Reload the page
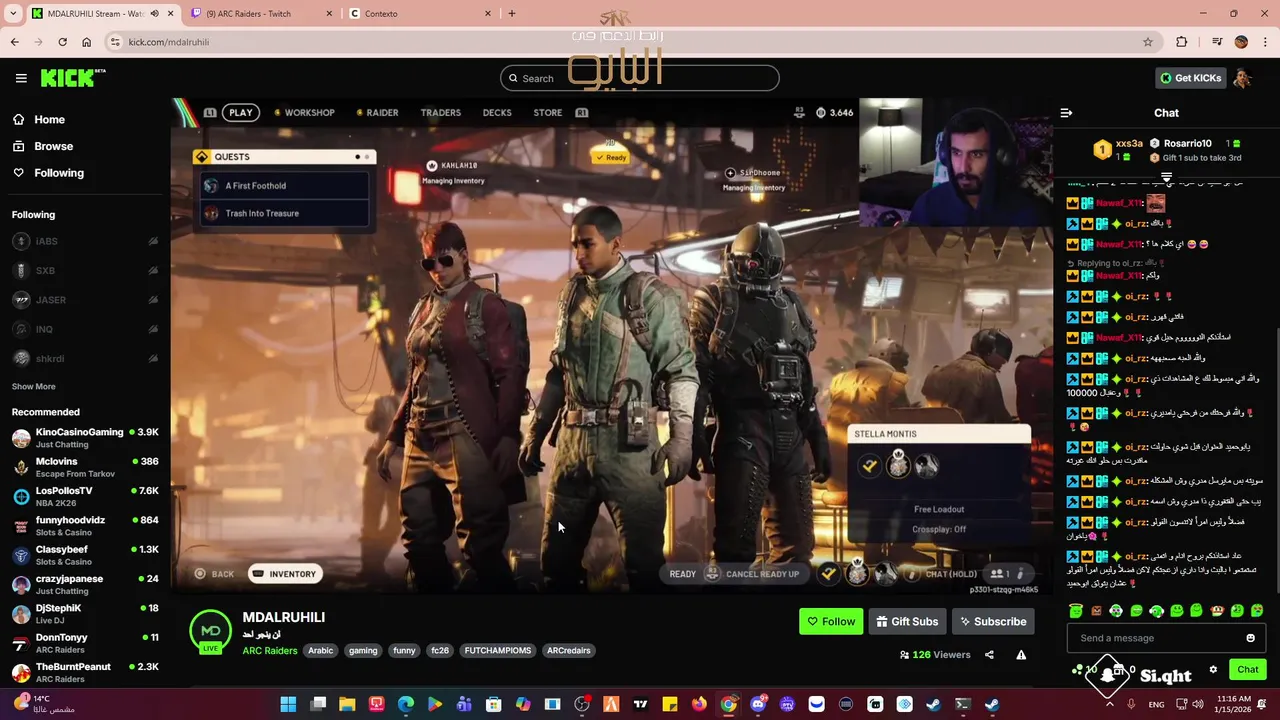1280x720 pixels. pyautogui.click(x=62, y=42)
